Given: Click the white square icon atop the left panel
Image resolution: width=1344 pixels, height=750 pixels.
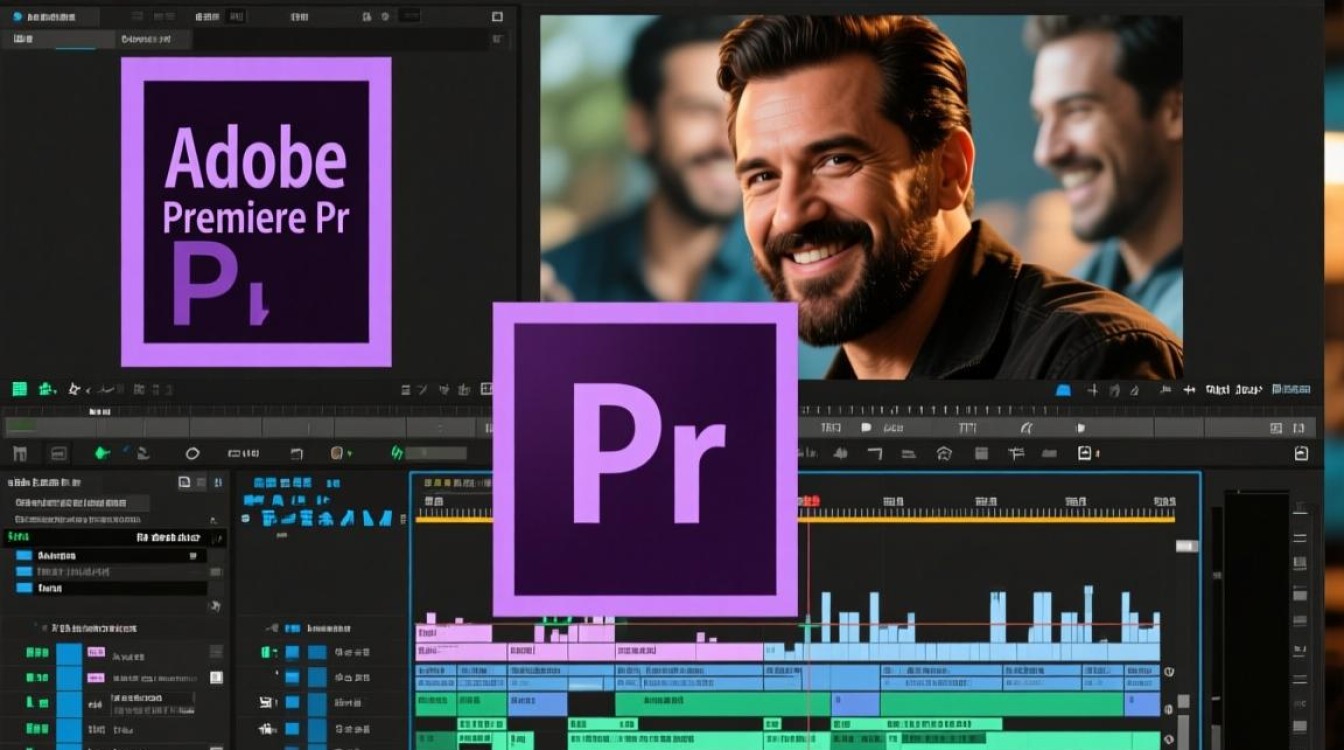Looking at the screenshot, I should pos(497,17).
